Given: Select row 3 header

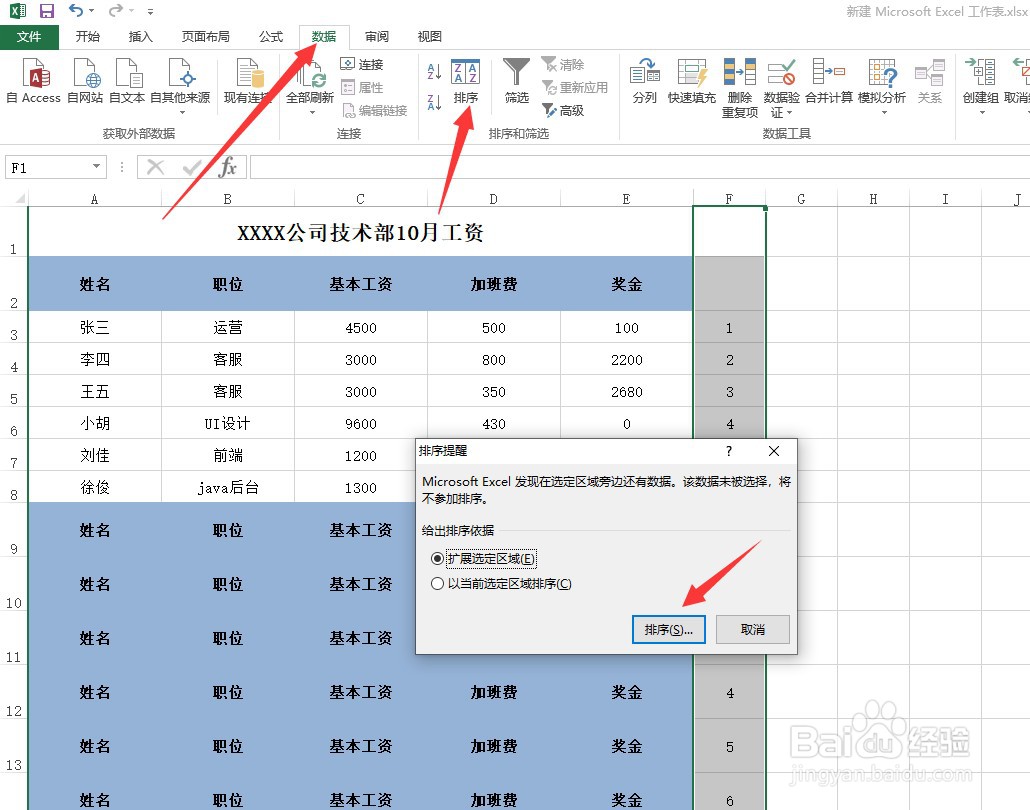Looking at the screenshot, I should [x=14, y=327].
